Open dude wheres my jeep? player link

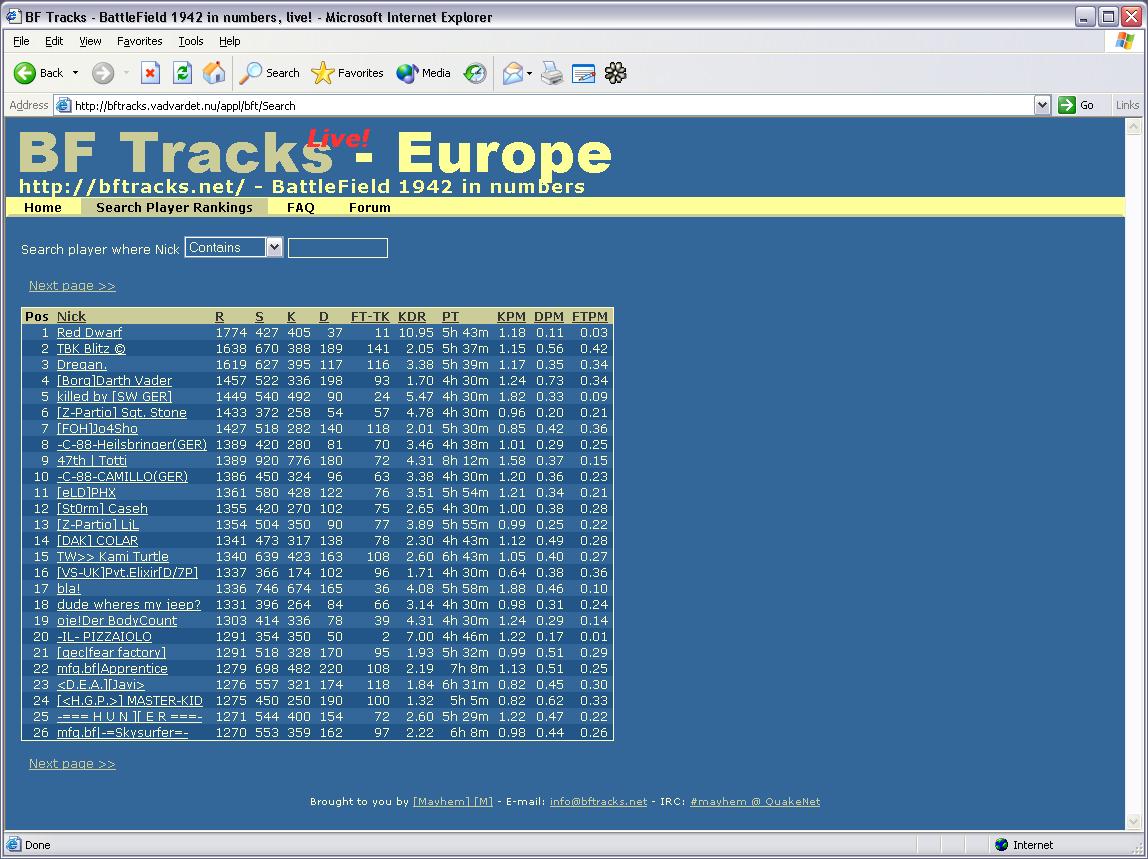click(x=129, y=605)
